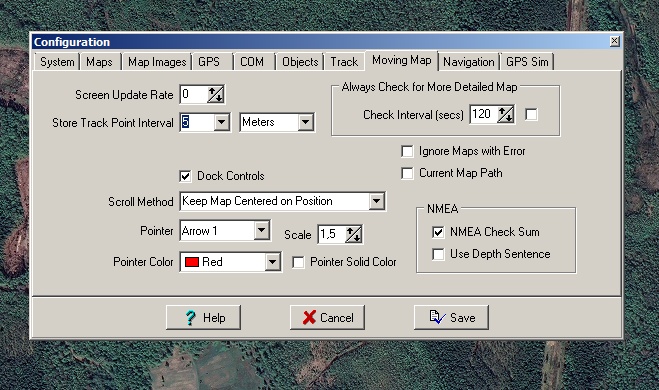Open the Map Images tab
This screenshot has width=659, height=390.
pyautogui.click(x=157, y=62)
